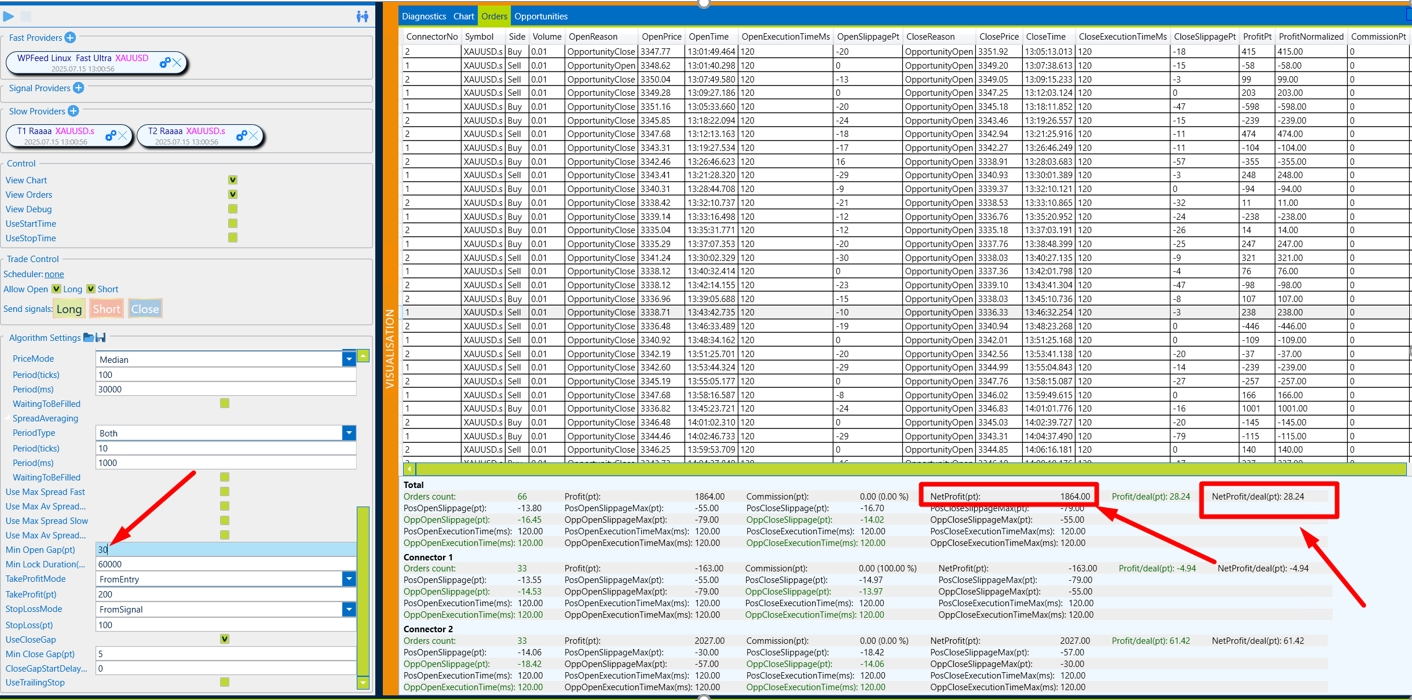The height and width of the screenshot is (700, 1412).
Task: Click the algorithm settings scrollbar down arrow
Action: coord(363,684)
